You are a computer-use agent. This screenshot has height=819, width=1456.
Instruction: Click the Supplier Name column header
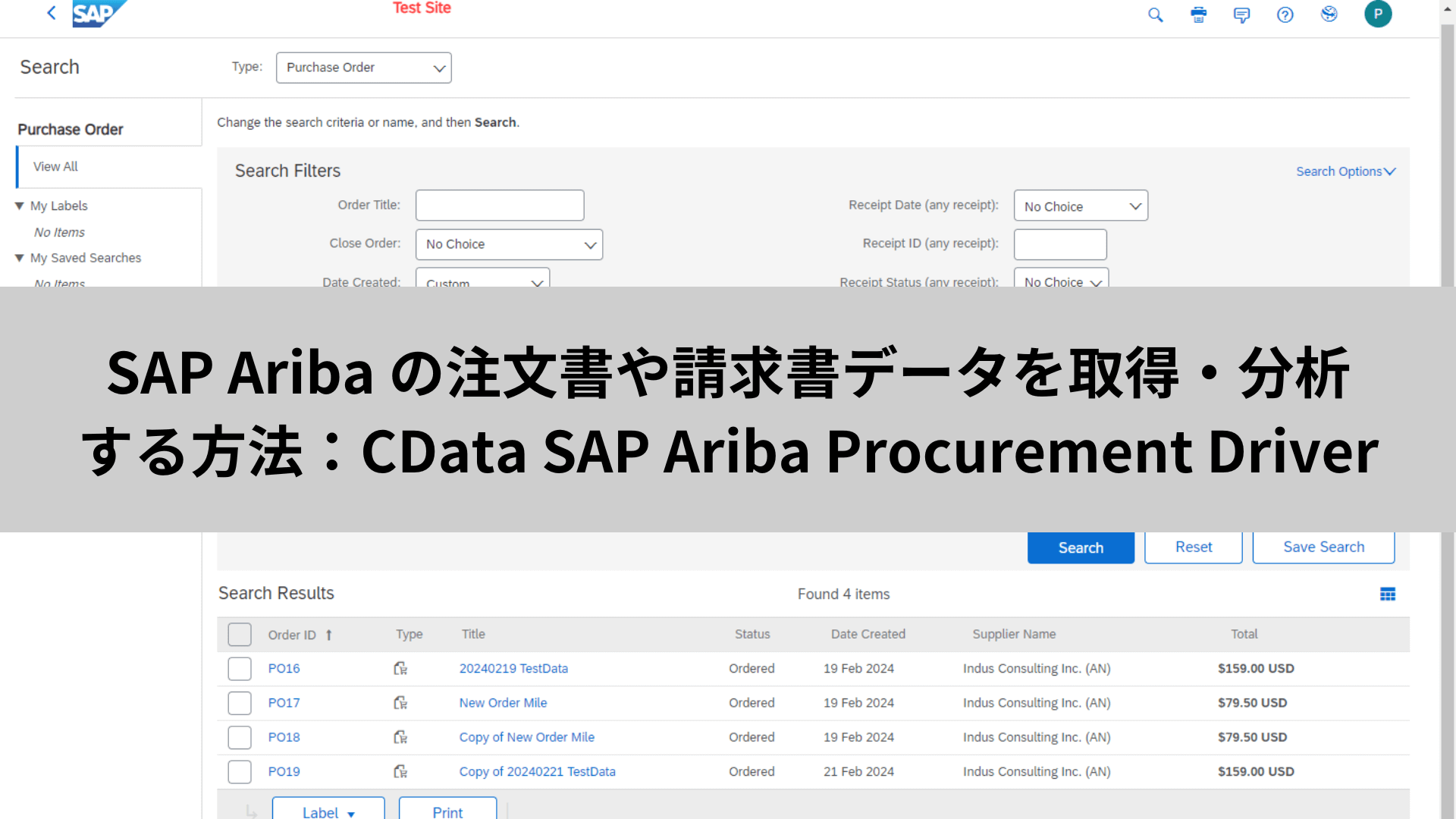[1014, 634]
